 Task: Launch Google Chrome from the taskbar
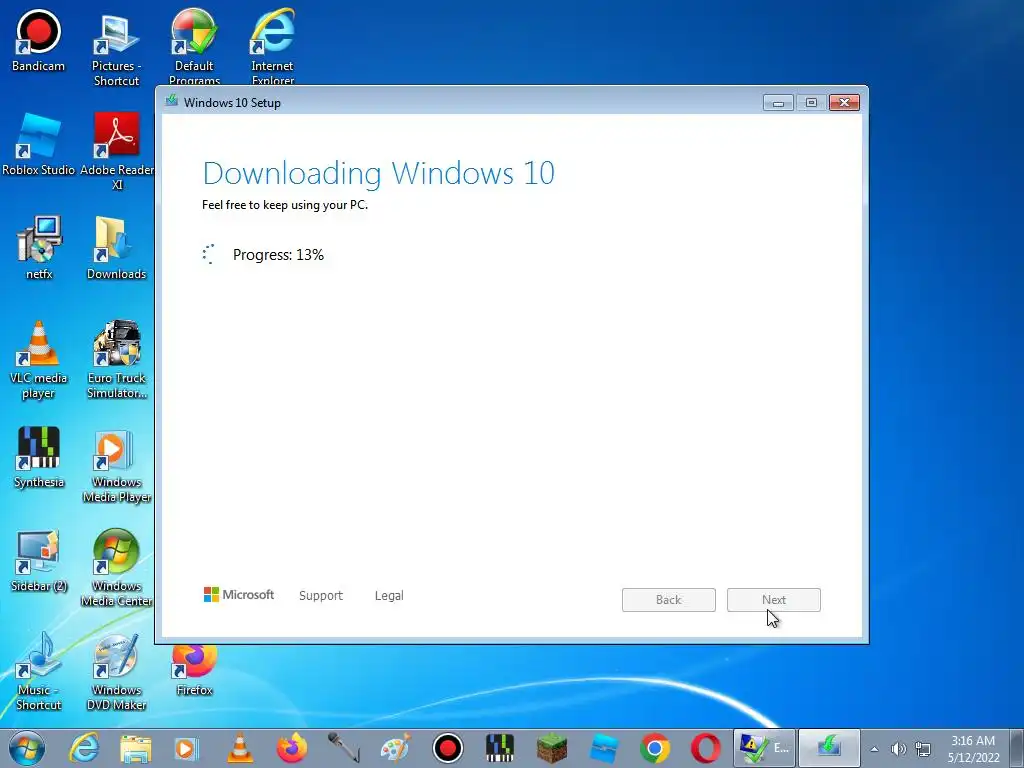tap(655, 748)
